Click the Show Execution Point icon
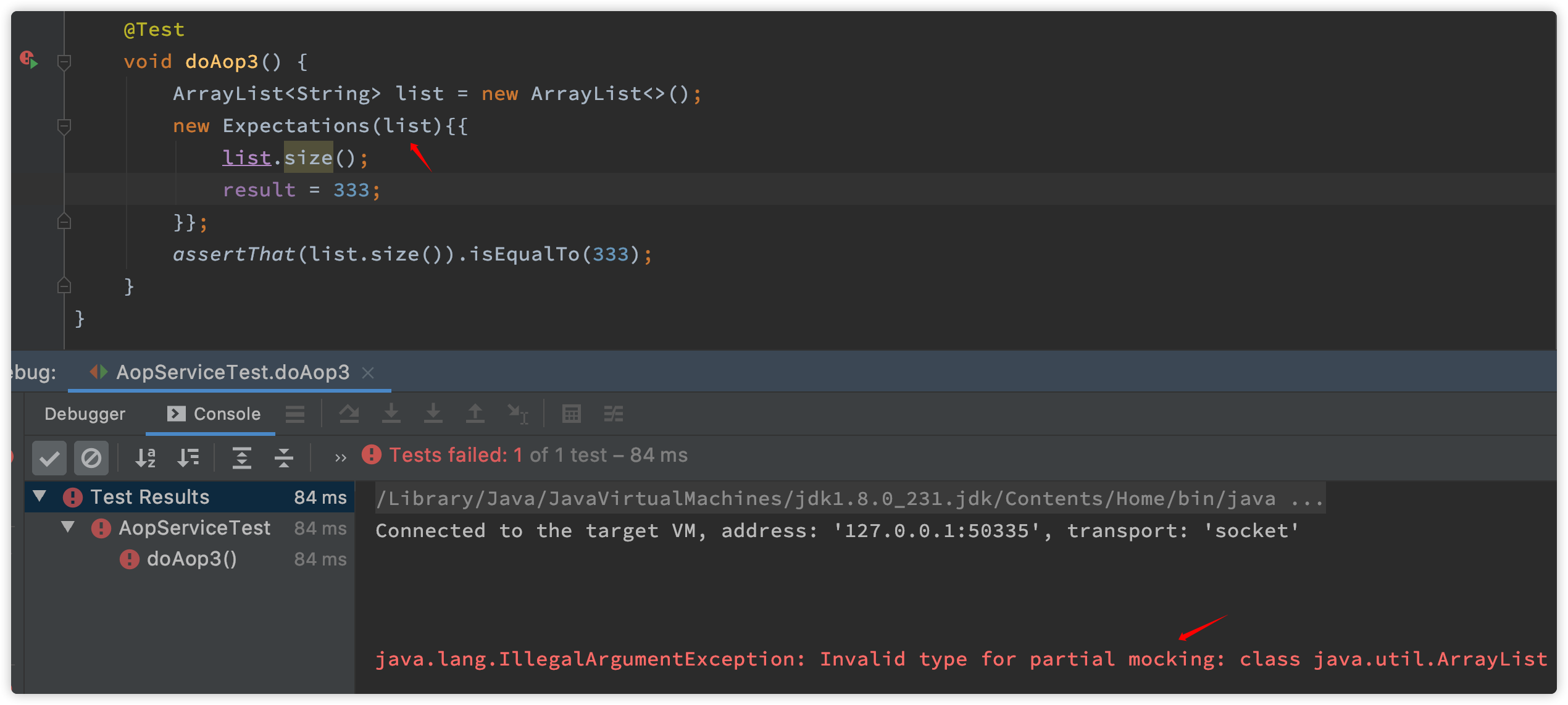Image resolution: width=1568 pixels, height=705 pixels. coord(295,414)
